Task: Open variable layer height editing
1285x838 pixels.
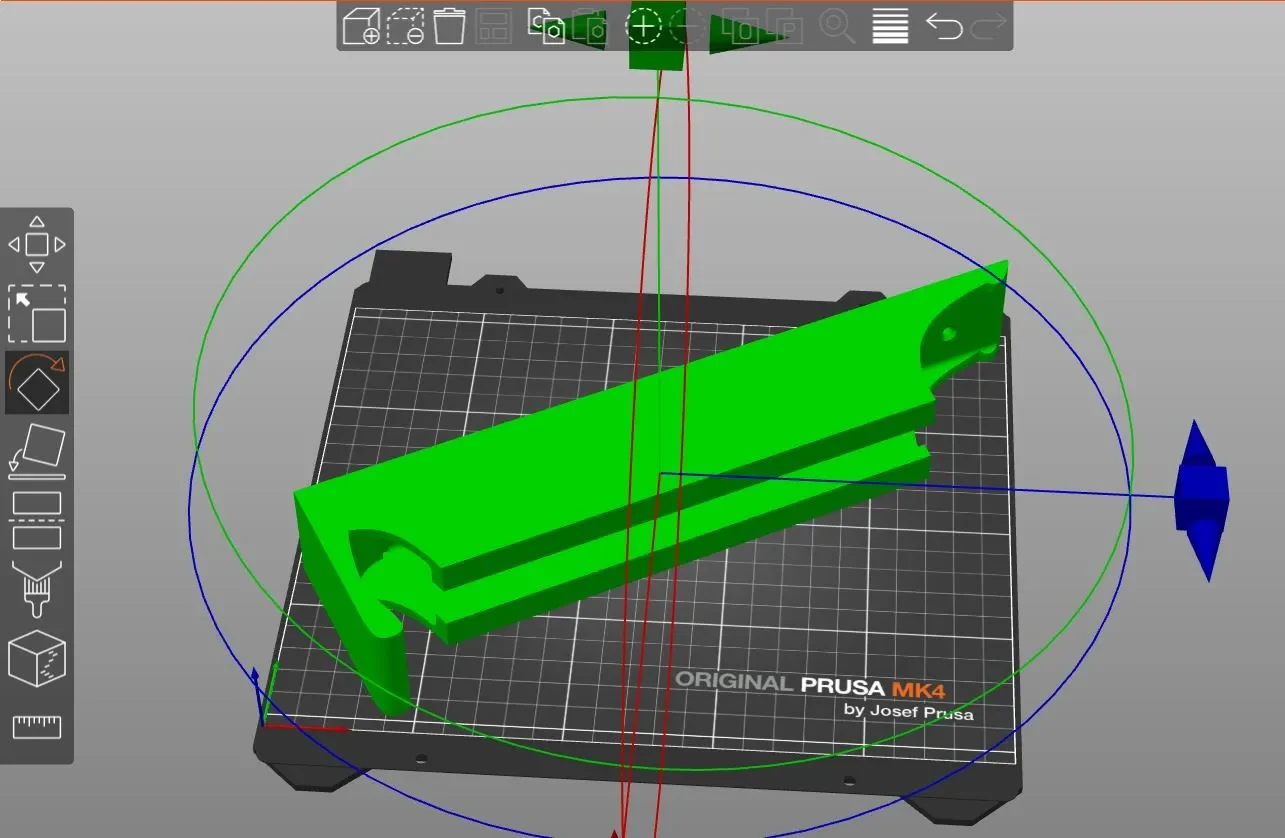Action: (890, 26)
